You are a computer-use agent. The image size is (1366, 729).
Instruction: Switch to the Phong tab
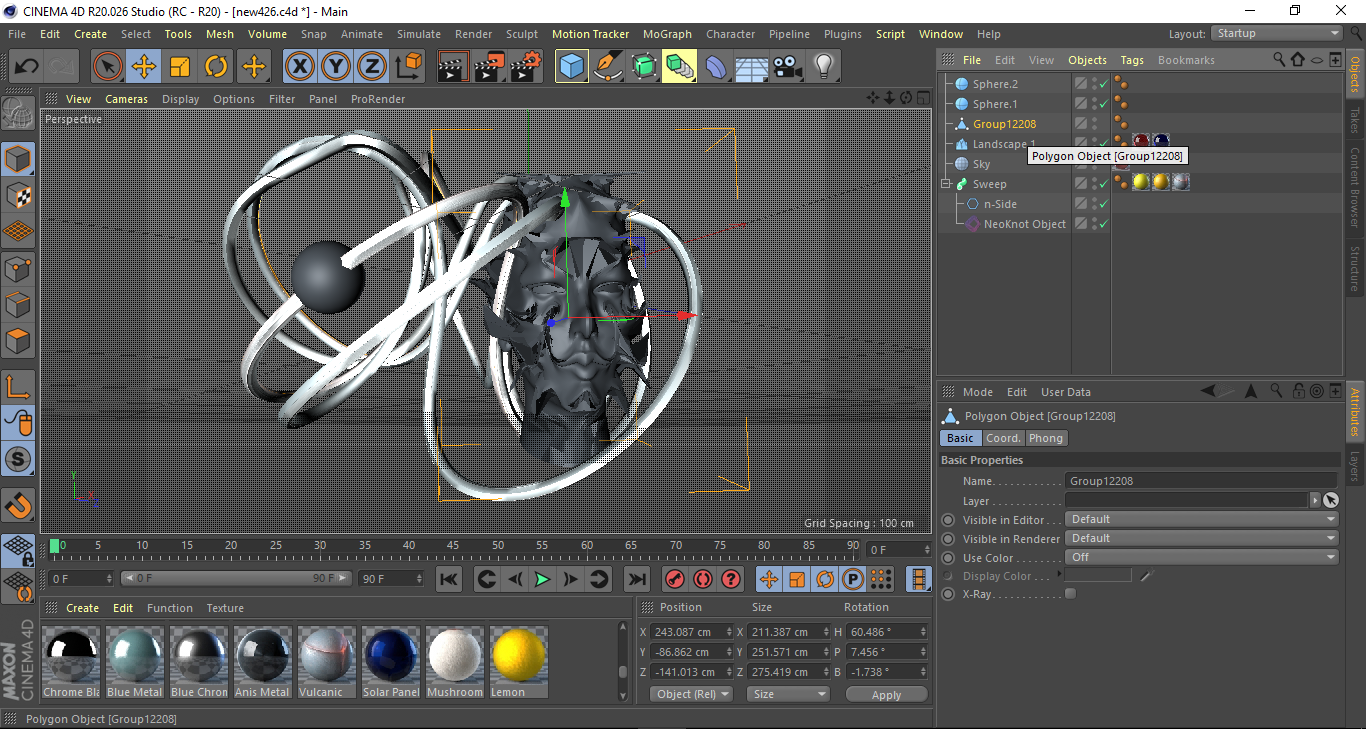click(1046, 438)
